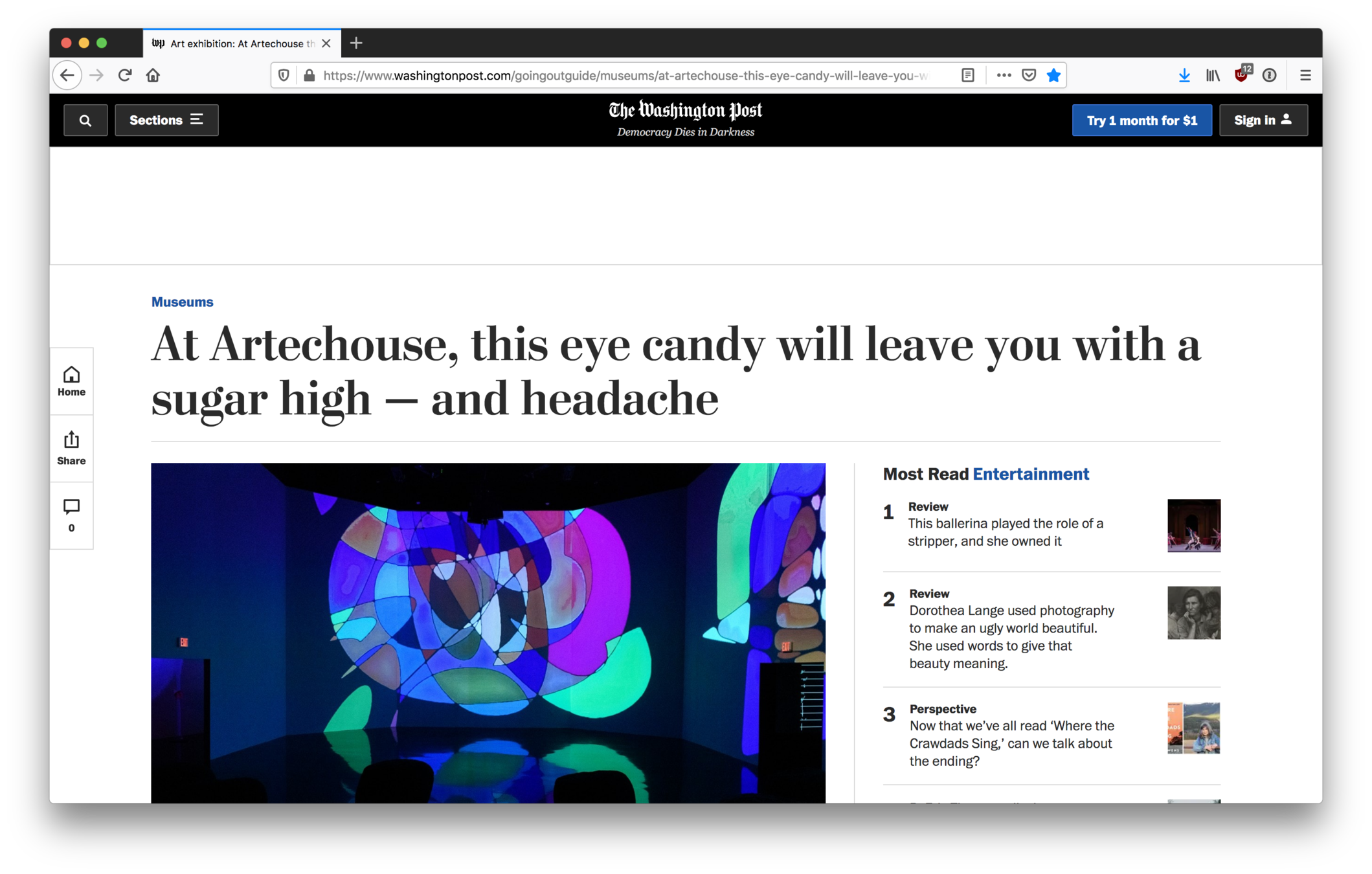Image resolution: width=1372 pixels, height=874 pixels.
Task: Open page actions three-dot menu
Action: pos(1004,76)
